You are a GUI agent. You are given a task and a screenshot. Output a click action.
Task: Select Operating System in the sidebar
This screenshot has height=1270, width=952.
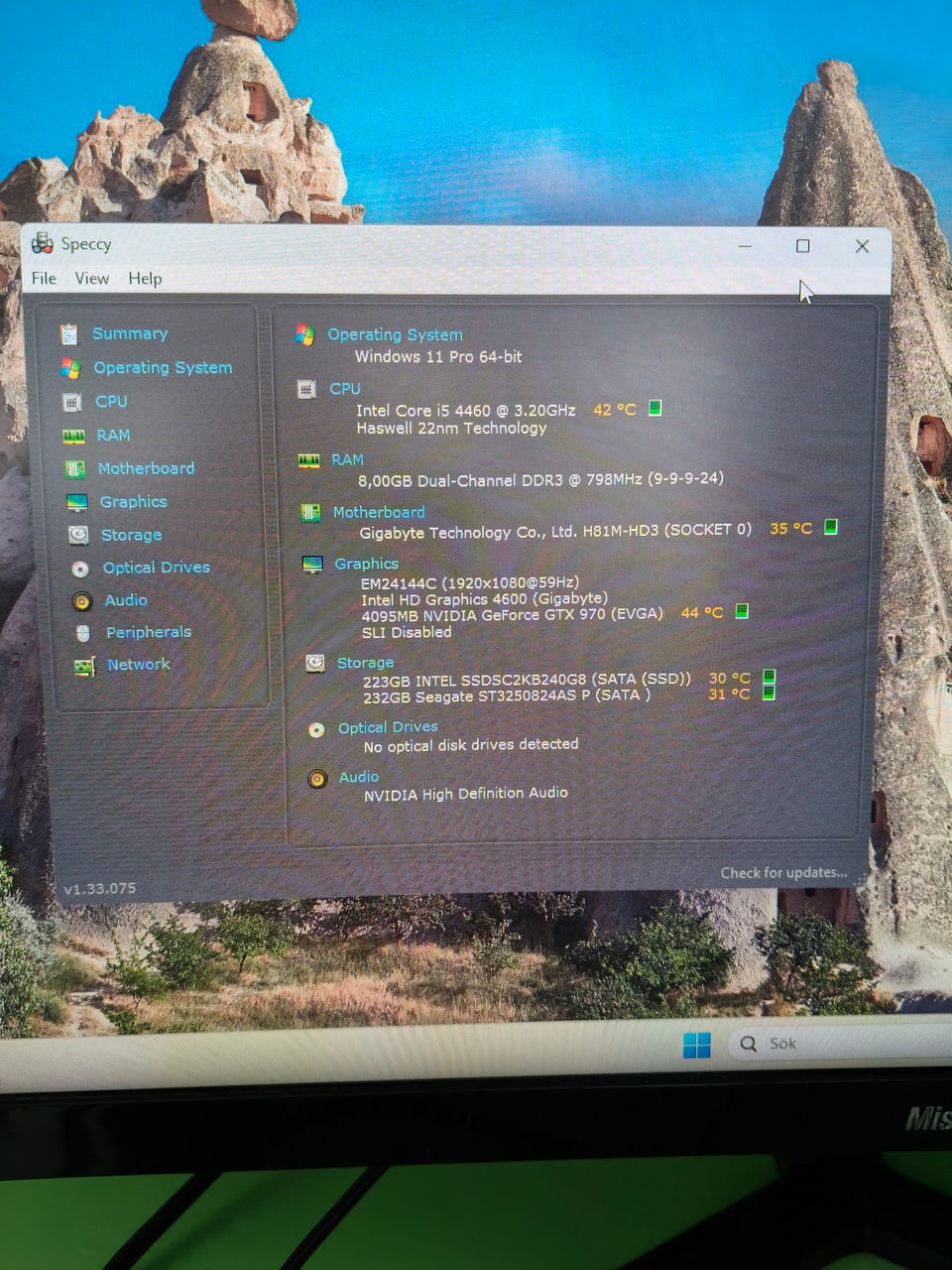click(x=163, y=367)
